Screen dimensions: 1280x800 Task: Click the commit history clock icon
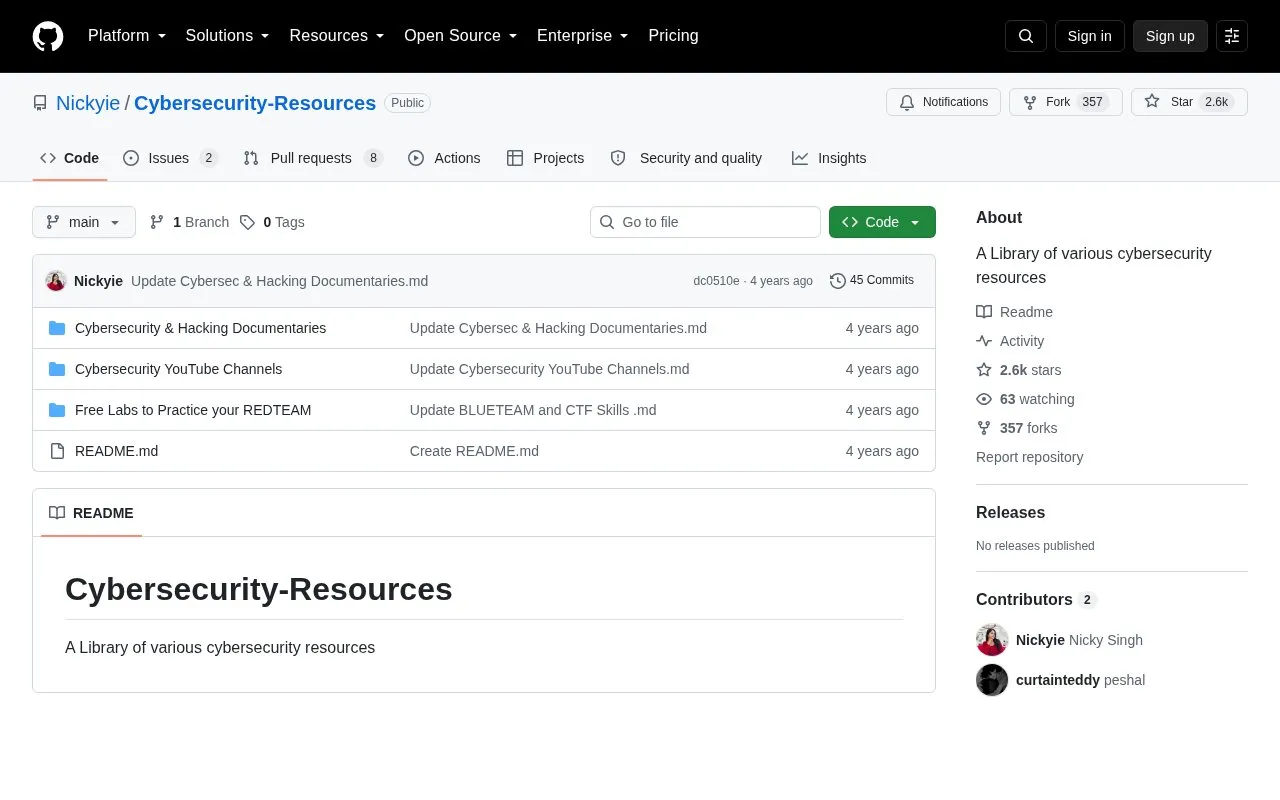[838, 281]
